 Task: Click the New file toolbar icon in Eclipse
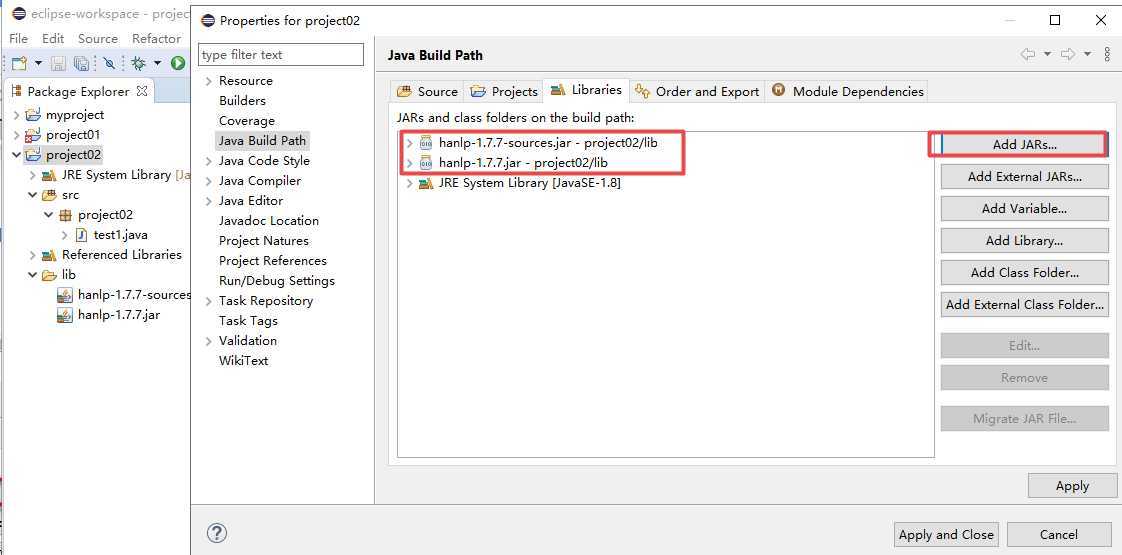(19, 64)
